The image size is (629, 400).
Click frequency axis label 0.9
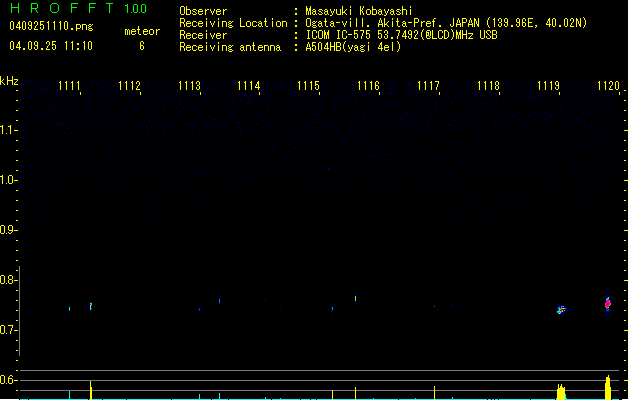(x=8, y=230)
